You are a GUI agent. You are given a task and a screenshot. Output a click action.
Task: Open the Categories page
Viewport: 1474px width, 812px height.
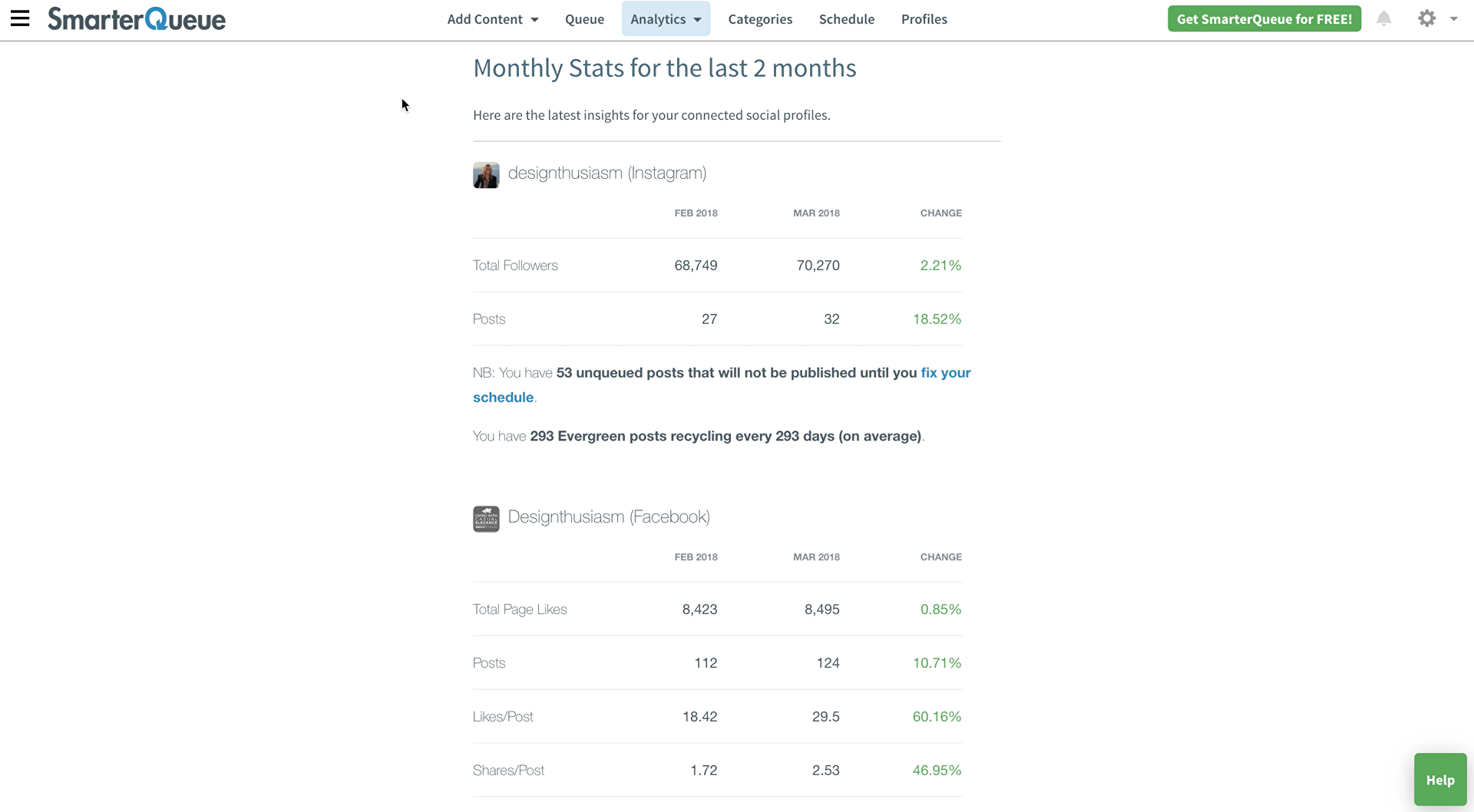pos(760,19)
